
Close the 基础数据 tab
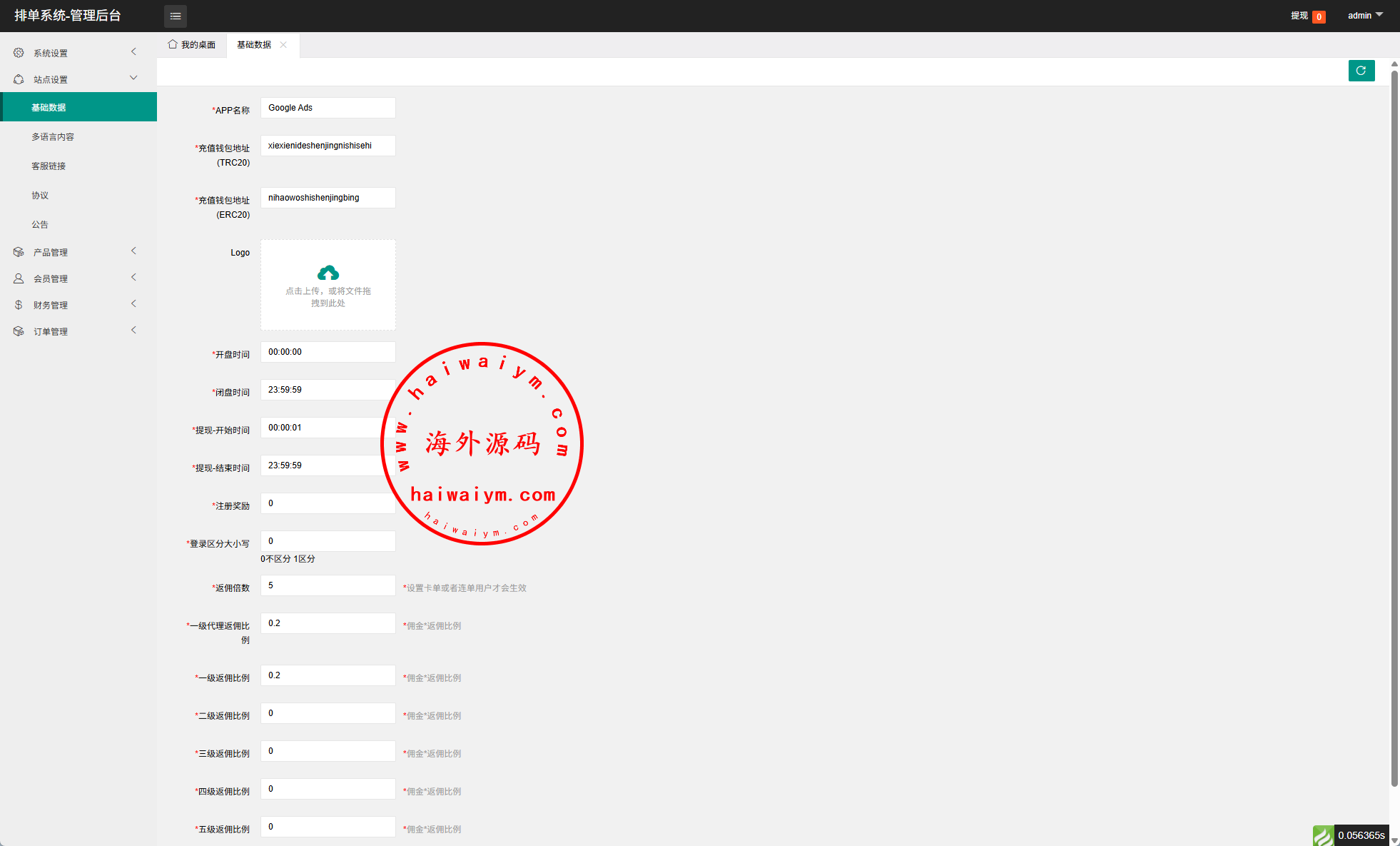(283, 44)
